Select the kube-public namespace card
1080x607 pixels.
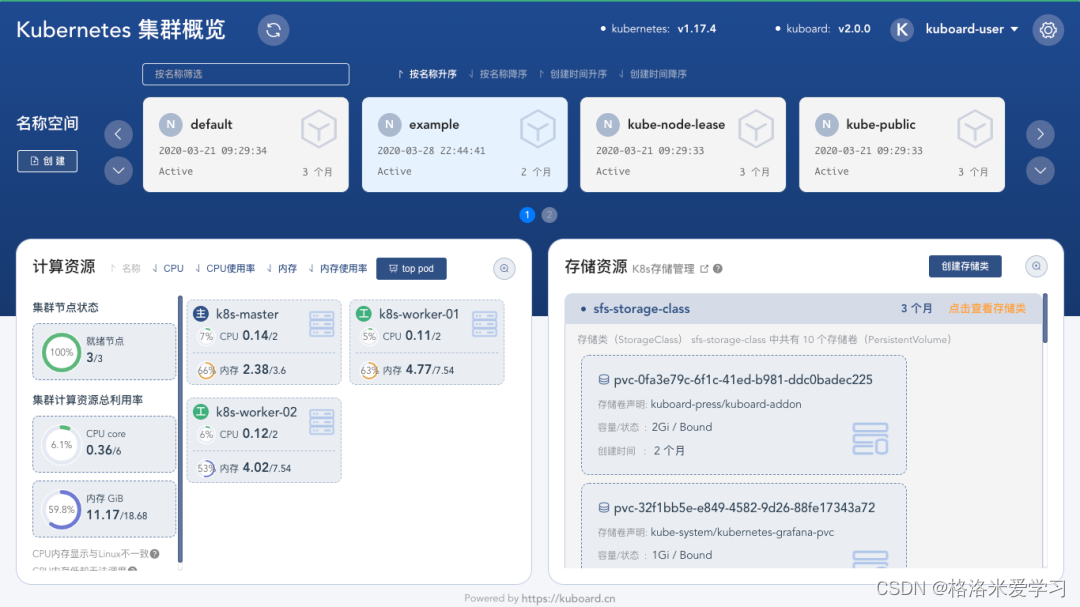pos(901,144)
